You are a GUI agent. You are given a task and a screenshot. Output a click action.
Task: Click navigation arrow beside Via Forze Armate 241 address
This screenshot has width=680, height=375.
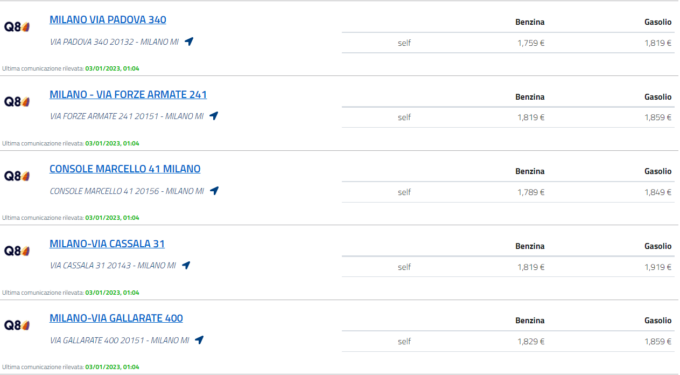click(214, 116)
